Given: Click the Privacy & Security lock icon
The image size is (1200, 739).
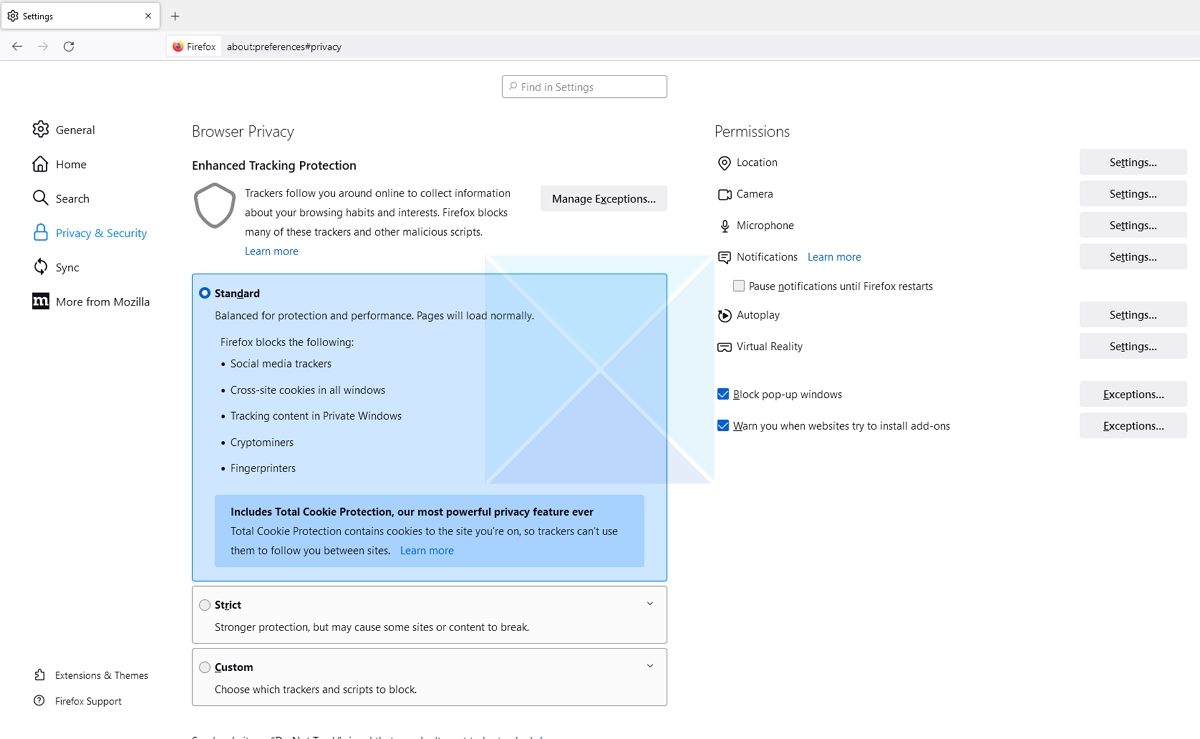Looking at the screenshot, I should point(40,233).
